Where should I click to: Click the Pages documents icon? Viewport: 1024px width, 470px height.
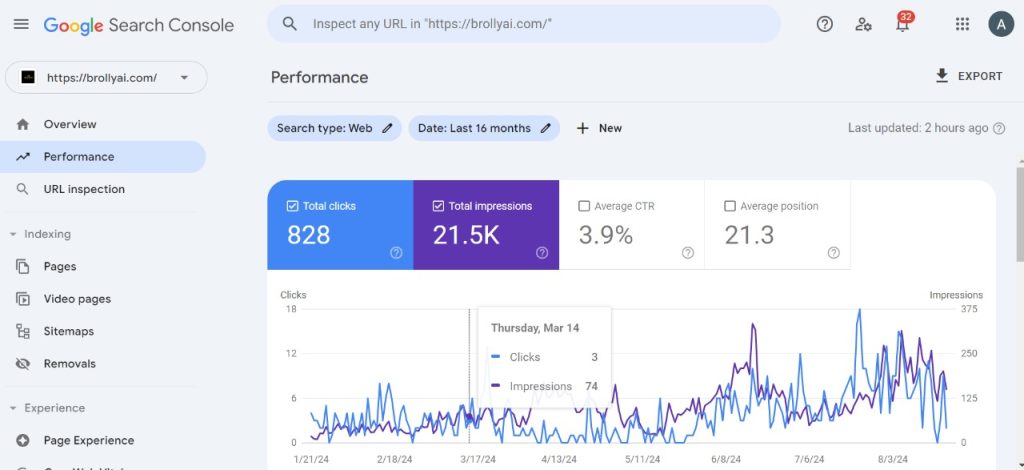tap(23, 266)
